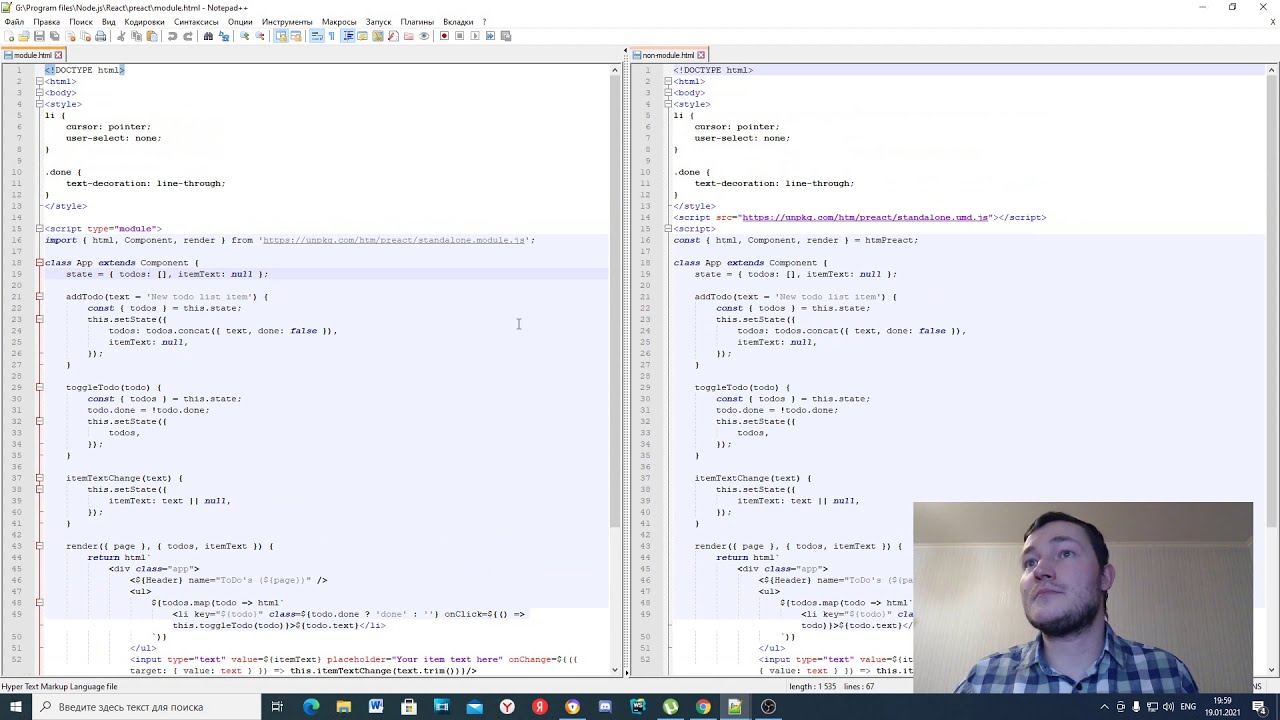
Task: Toggle synchronized horizontal scrolling
Action: click(x=296, y=36)
